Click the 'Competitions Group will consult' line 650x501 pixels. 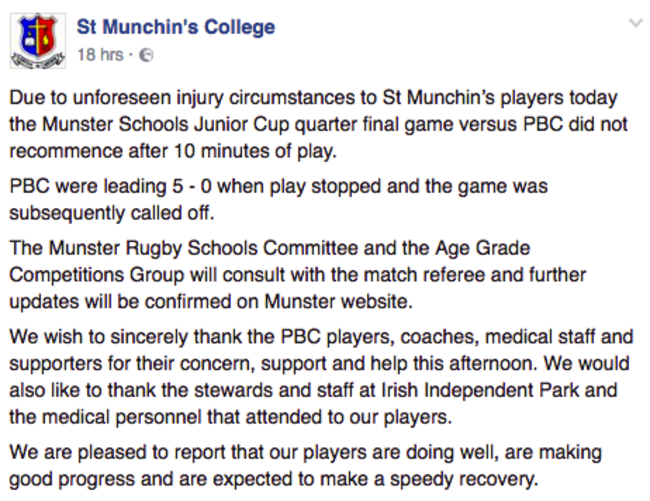298,275
